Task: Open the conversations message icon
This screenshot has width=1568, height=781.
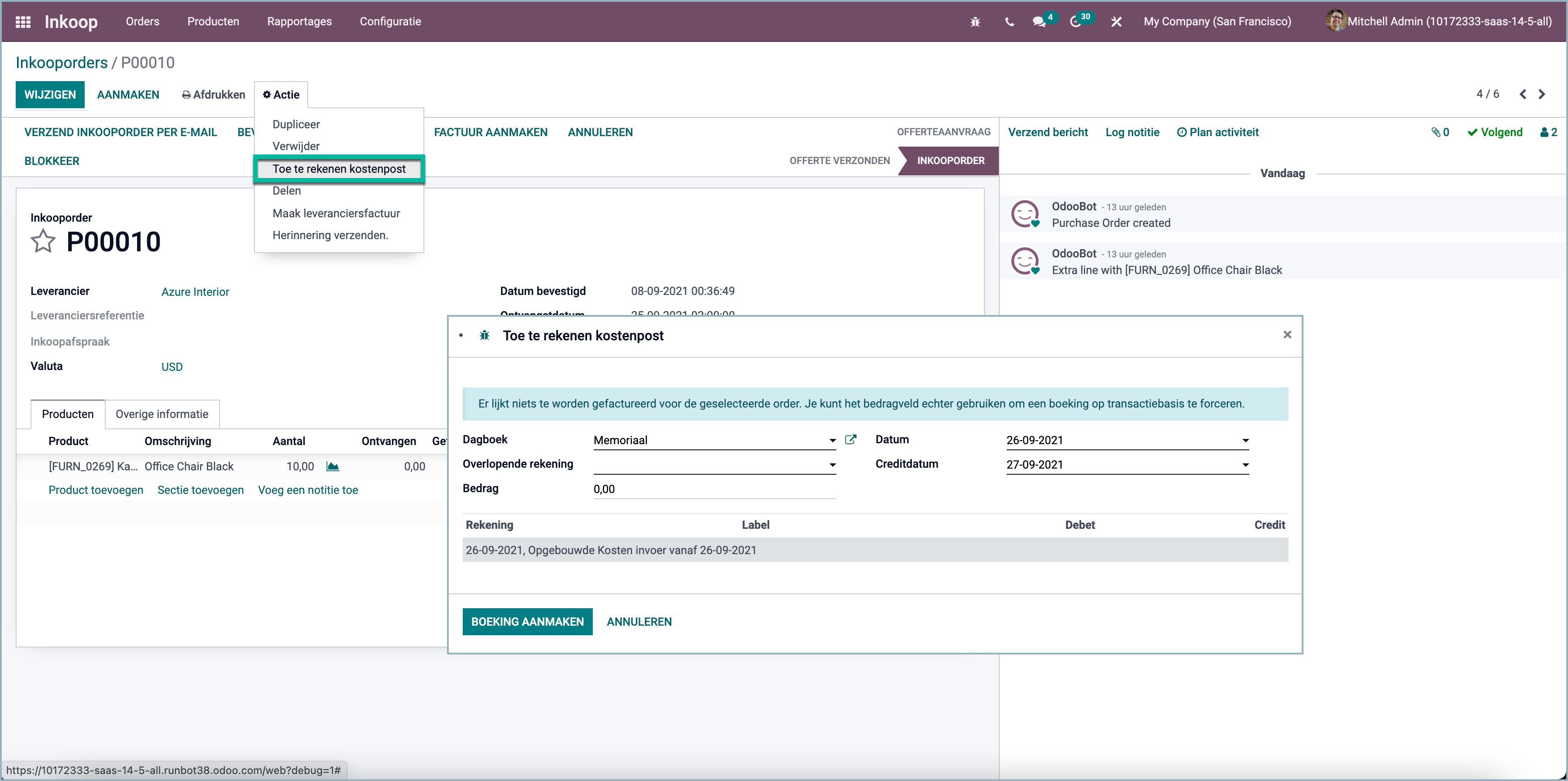Action: pos(1039,22)
